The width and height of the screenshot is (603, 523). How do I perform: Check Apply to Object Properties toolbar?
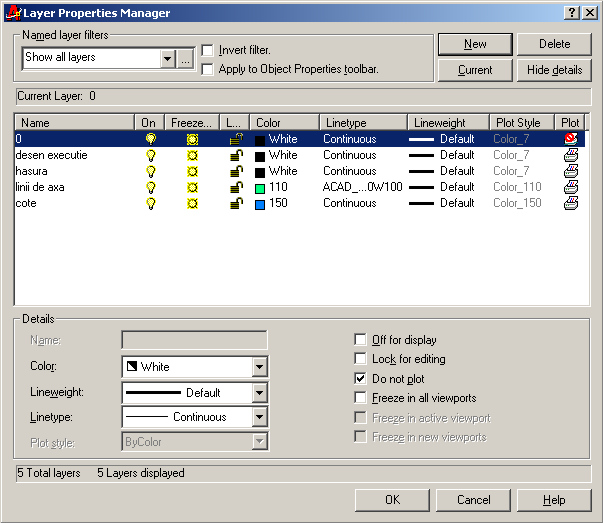pos(207,70)
